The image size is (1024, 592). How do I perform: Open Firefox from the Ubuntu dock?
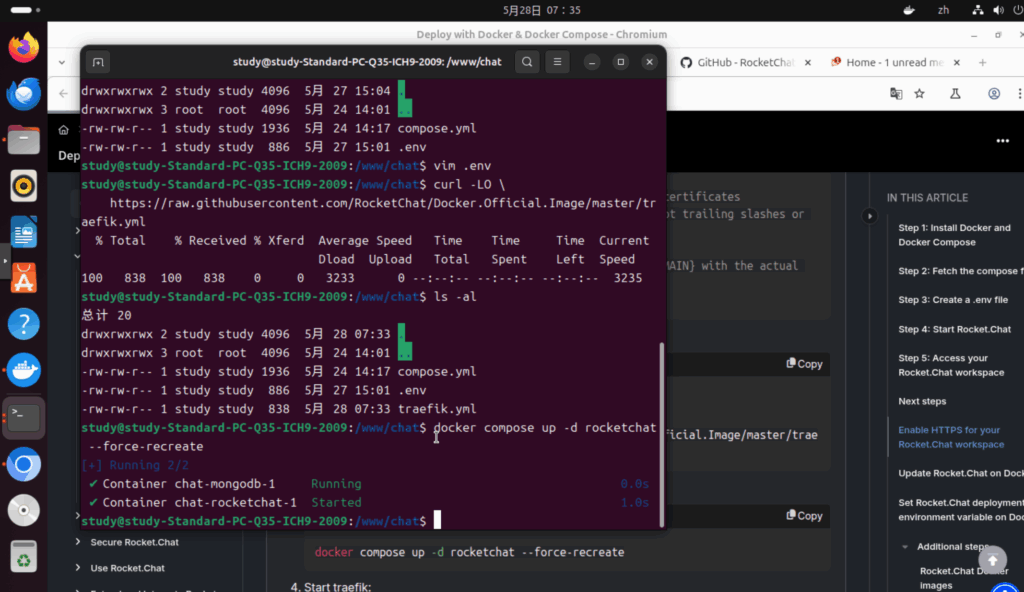click(24, 48)
